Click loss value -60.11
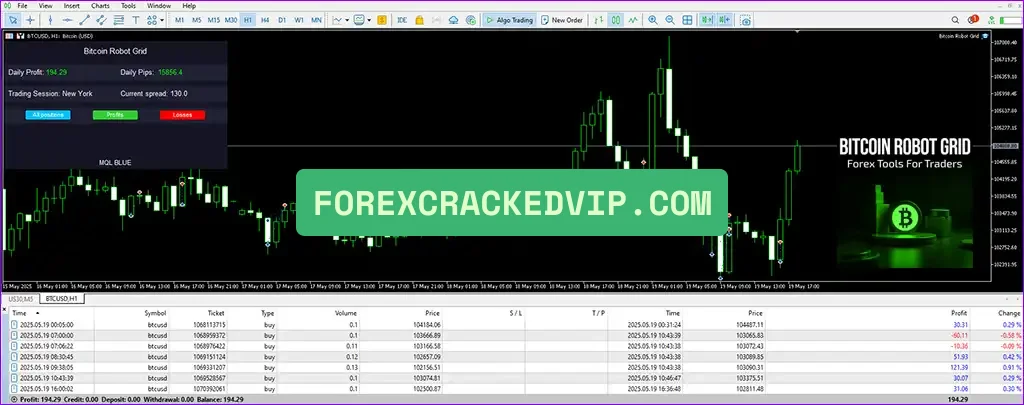The width and height of the screenshot is (1024, 405). (960, 335)
